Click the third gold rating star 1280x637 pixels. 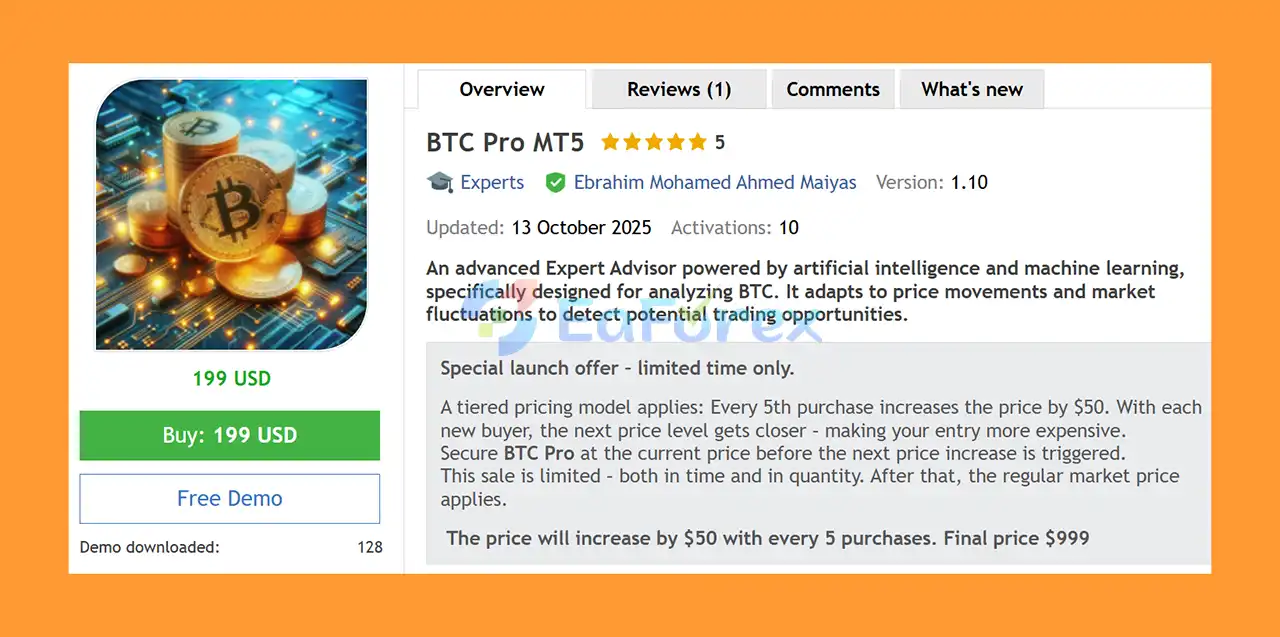[x=653, y=142]
